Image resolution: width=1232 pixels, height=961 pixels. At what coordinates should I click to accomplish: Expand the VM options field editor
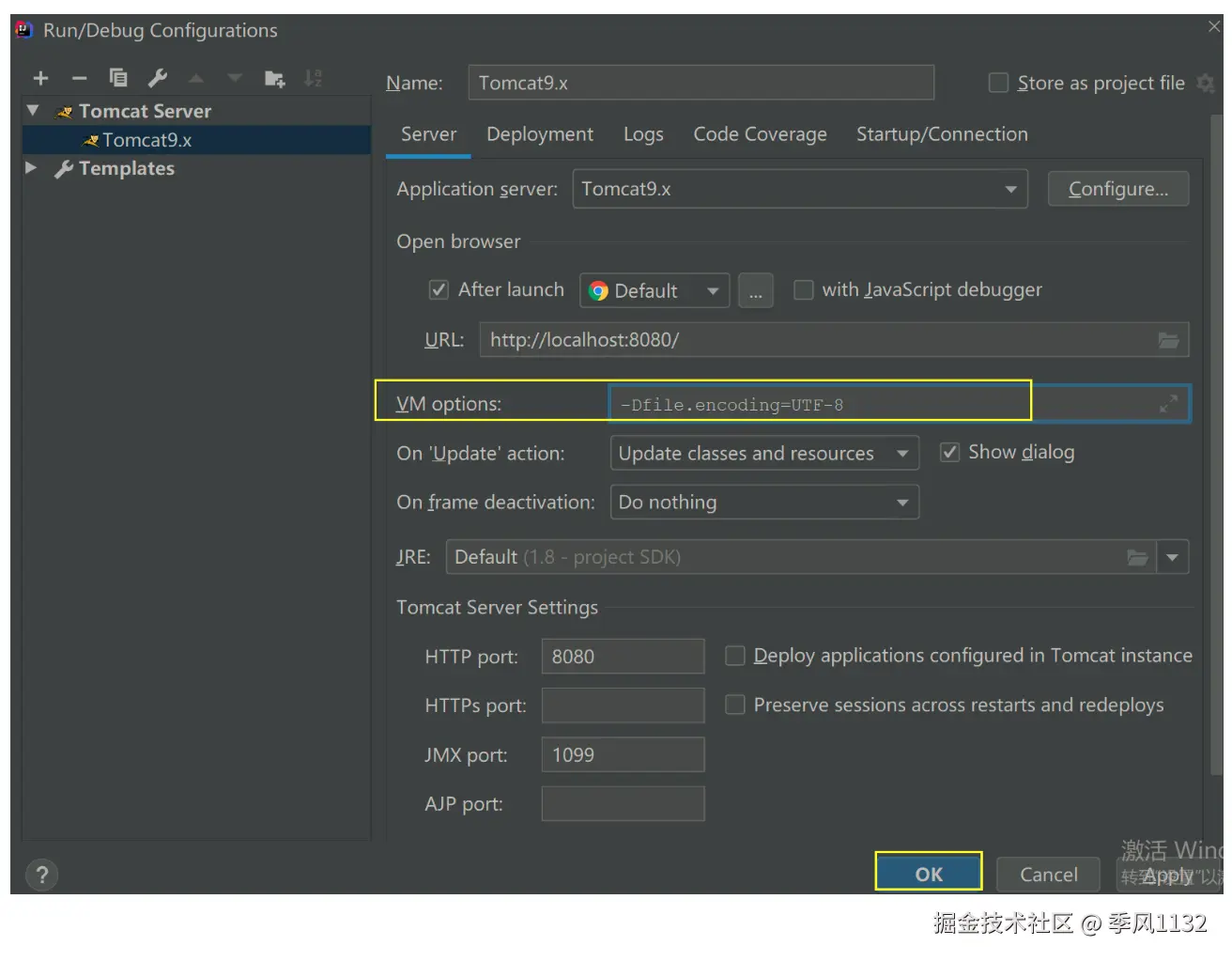(1168, 404)
